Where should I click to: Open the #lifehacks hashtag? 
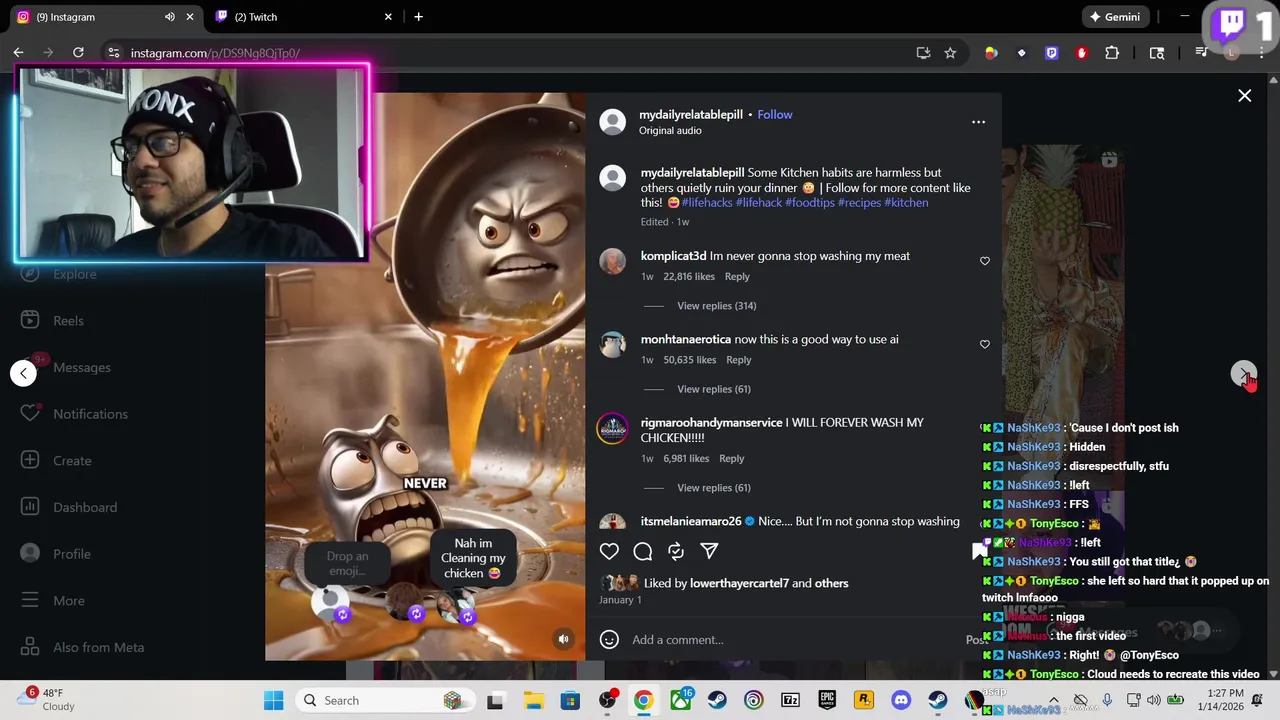(706, 203)
